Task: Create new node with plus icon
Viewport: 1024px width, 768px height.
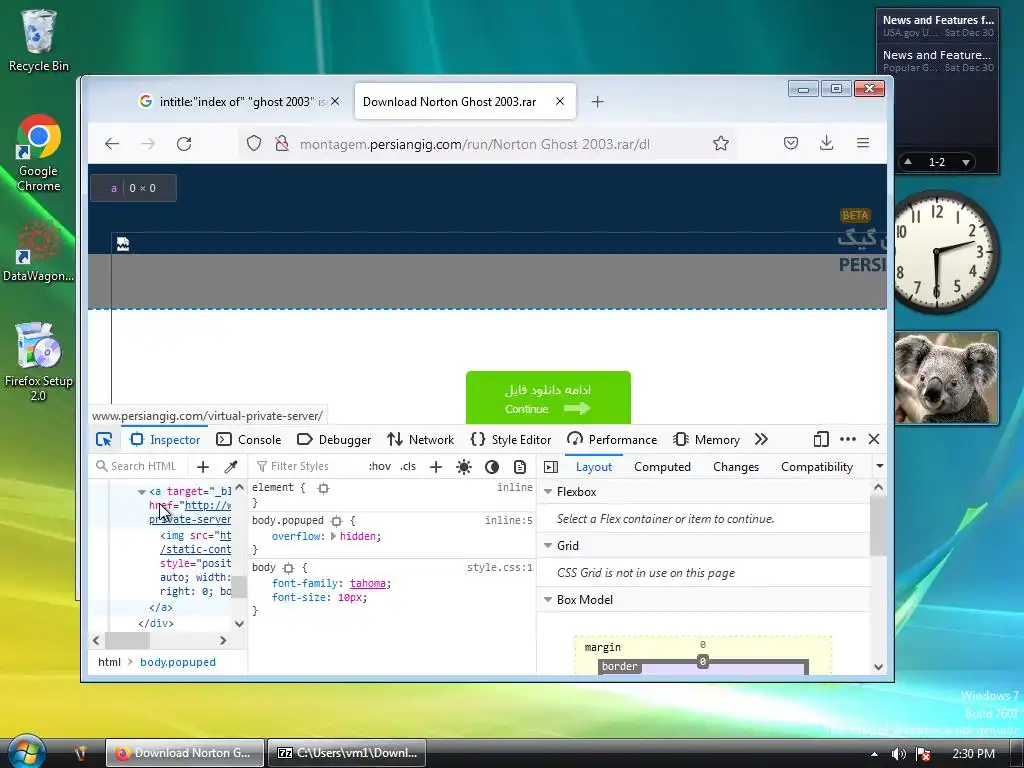Action: [203, 467]
